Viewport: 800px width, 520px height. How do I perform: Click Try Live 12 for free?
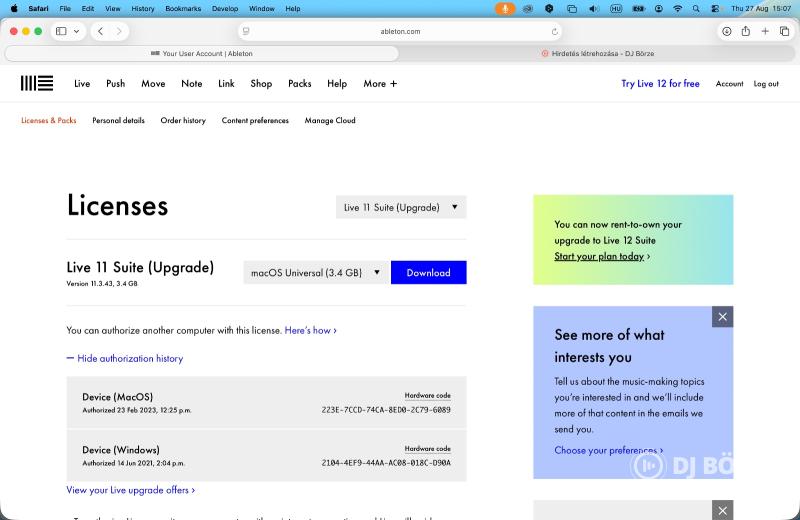[660, 84]
